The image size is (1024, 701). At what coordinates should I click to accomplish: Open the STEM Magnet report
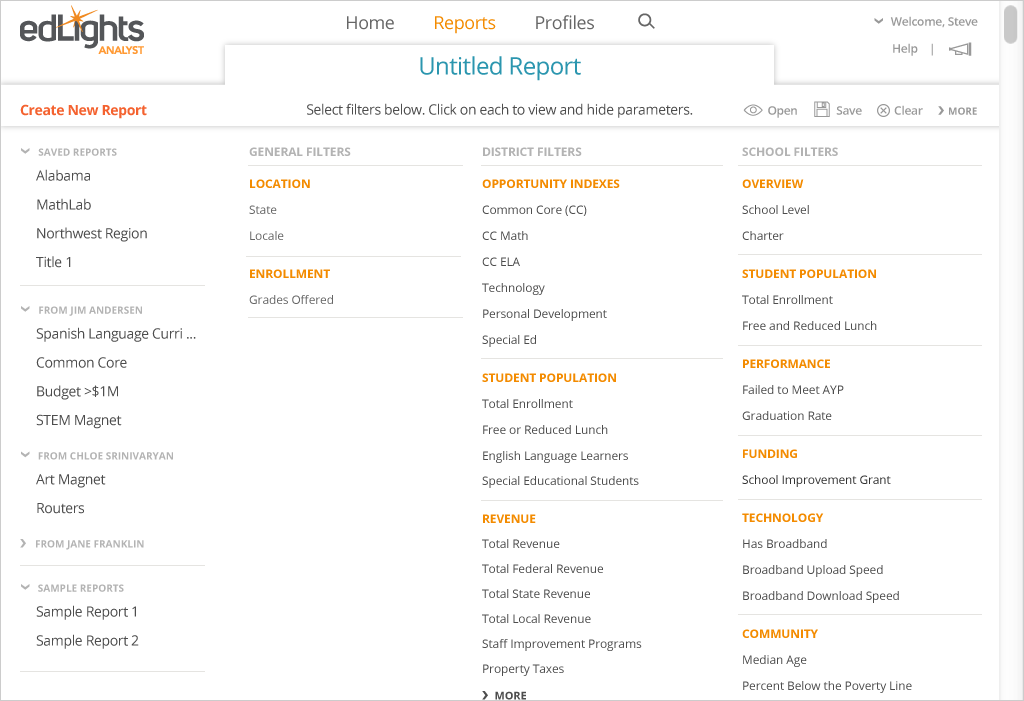[x=78, y=420]
